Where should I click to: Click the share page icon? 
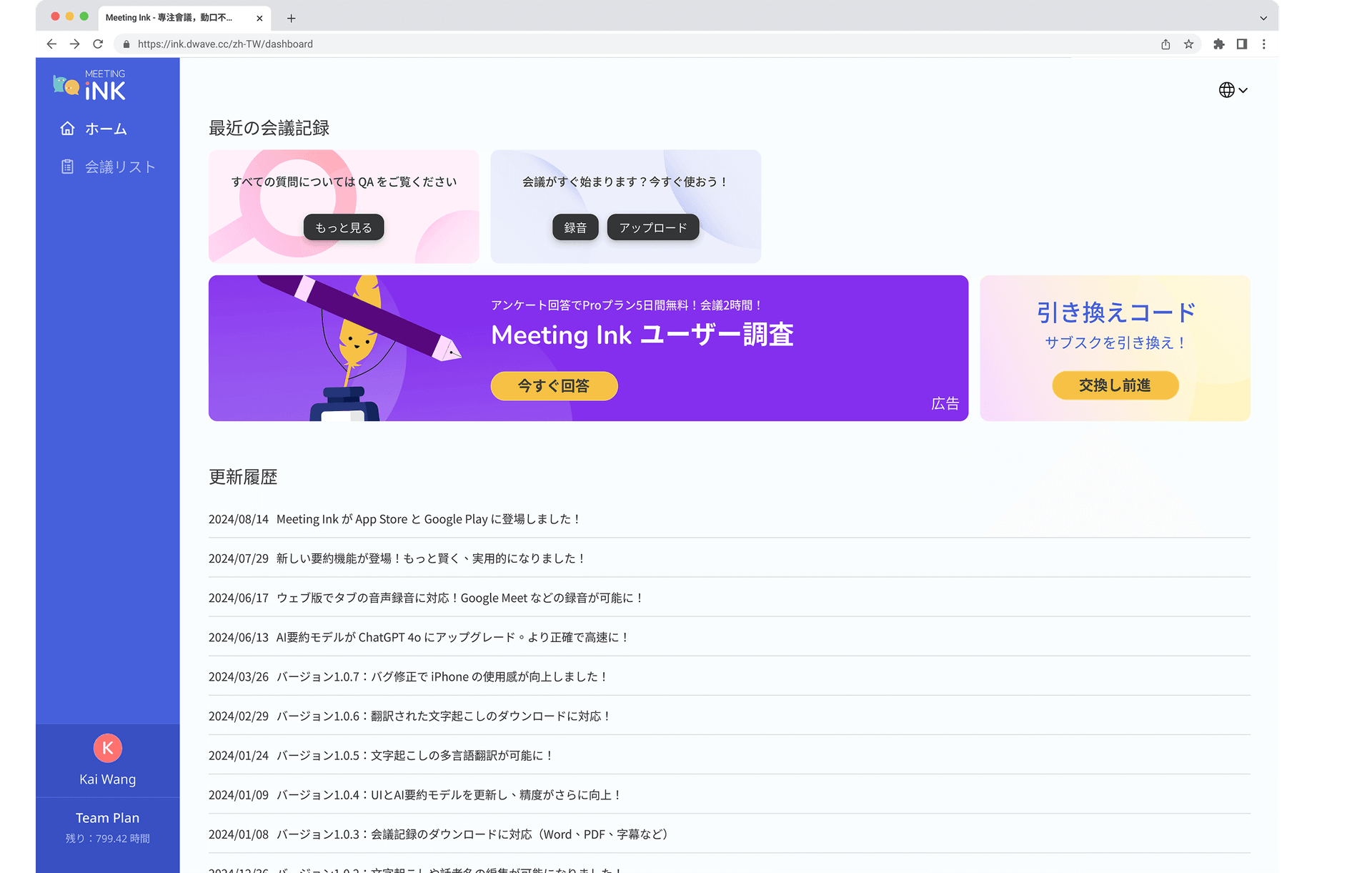tap(1165, 44)
